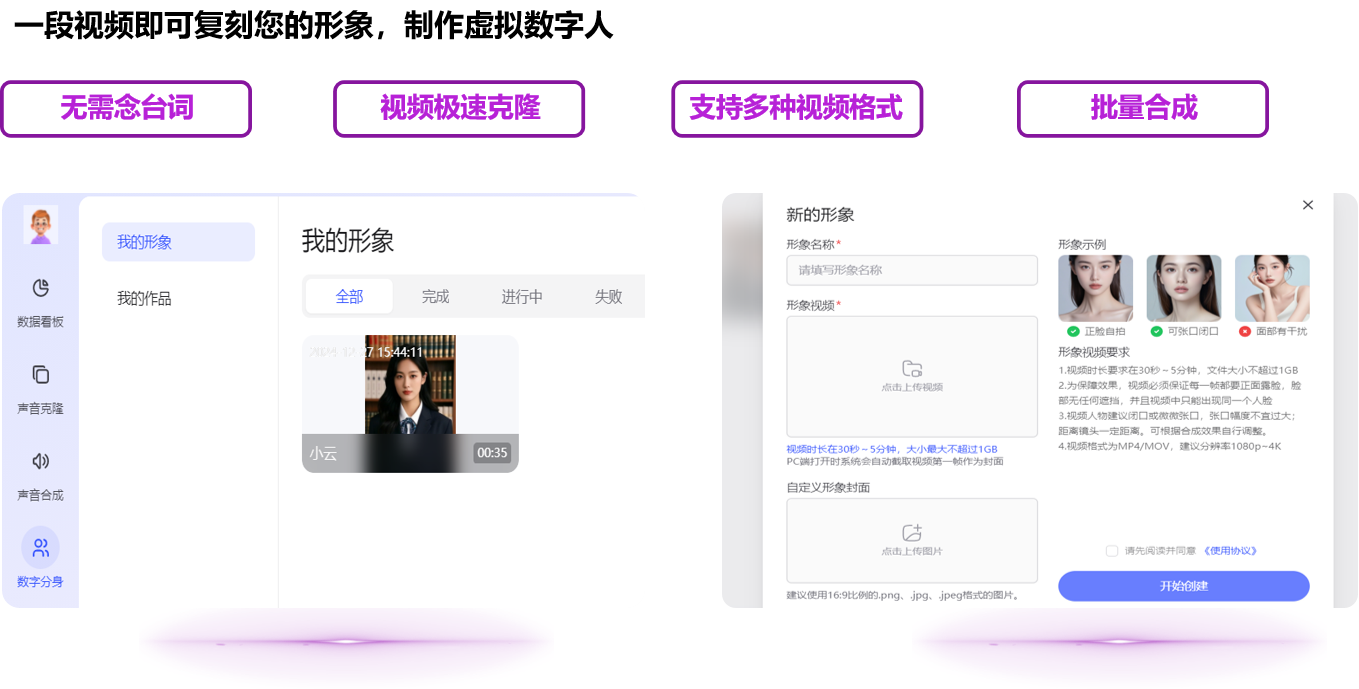Show the 进行中 tab
This screenshot has height=689, width=1359.
point(522,297)
